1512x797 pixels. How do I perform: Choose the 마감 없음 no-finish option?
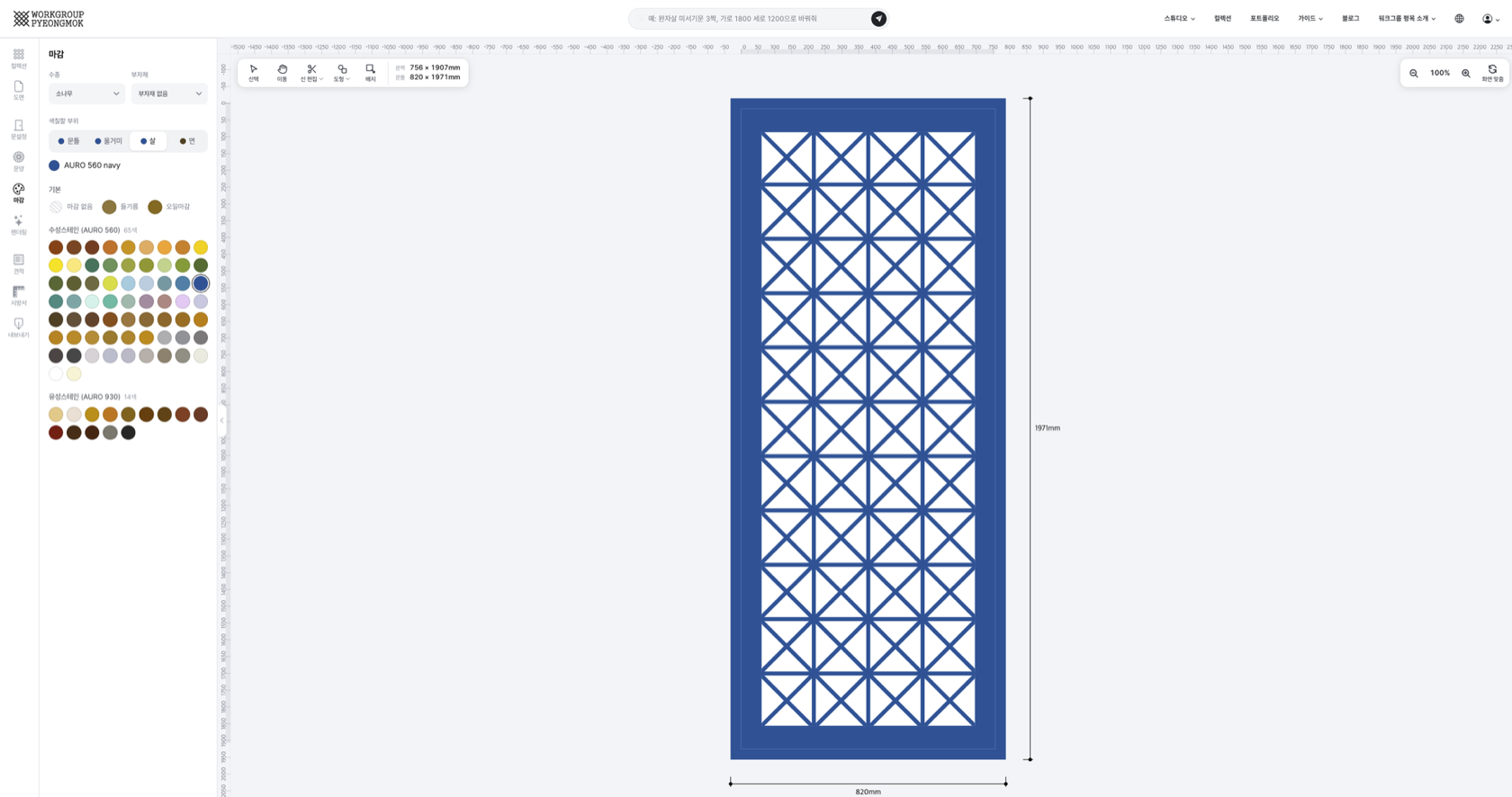(71, 207)
